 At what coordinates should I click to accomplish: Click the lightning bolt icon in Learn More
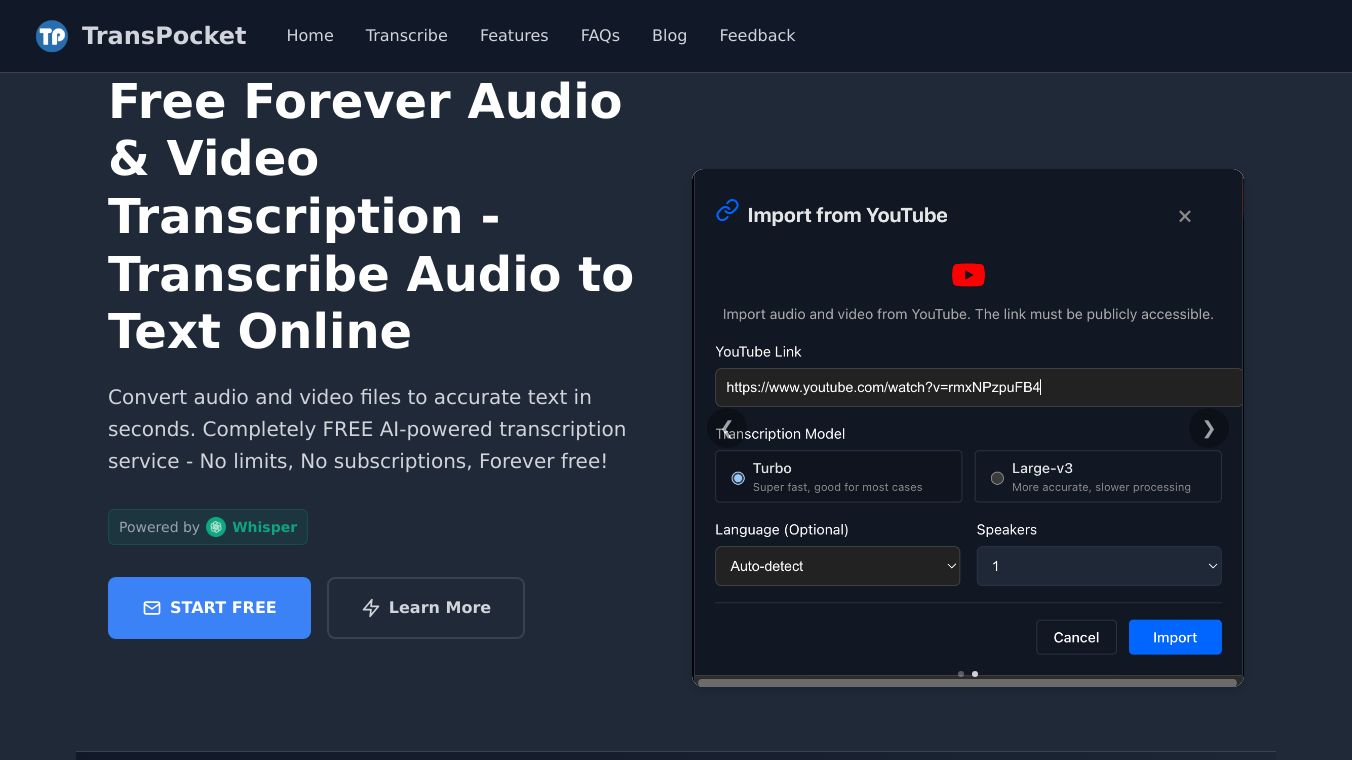coord(371,608)
